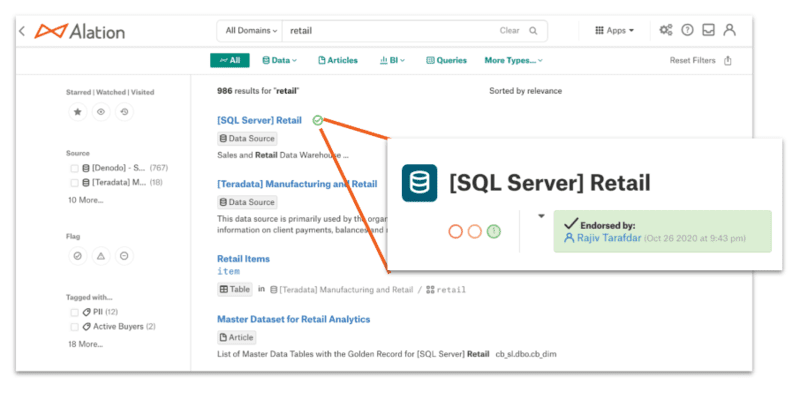Click green endorsement check next to [SQL Server] Retail
Image resolution: width=799 pixels, height=399 pixels.
coord(317,120)
